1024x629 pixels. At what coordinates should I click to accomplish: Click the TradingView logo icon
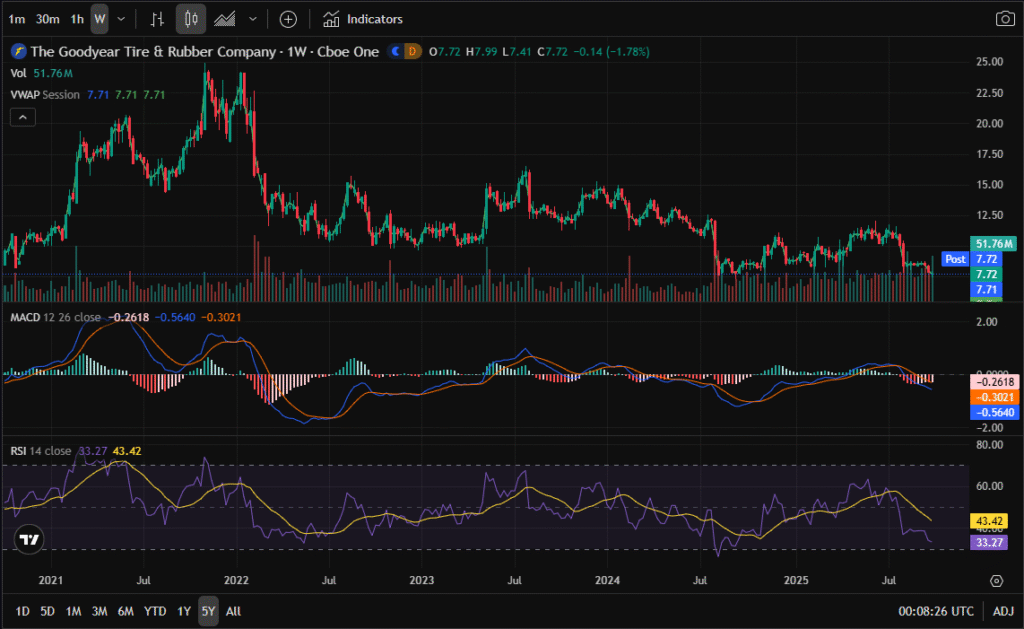tap(29, 539)
